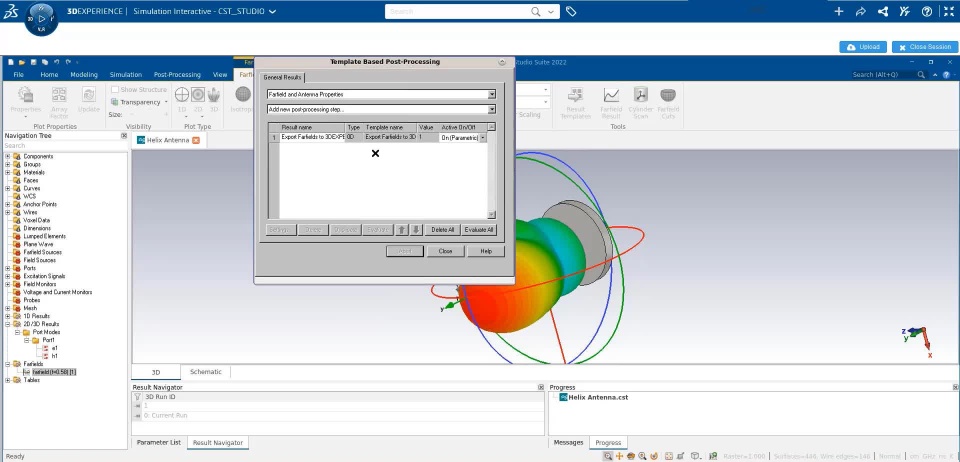Screen dimensions: 960x462
Task: Click the Cylinder Scan icon
Action: [x=640, y=102]
